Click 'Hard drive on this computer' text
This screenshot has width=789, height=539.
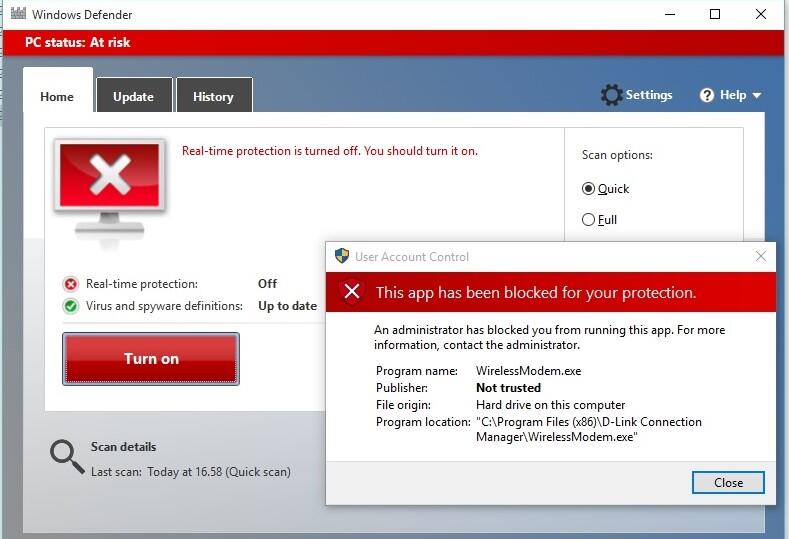(550, 405)
